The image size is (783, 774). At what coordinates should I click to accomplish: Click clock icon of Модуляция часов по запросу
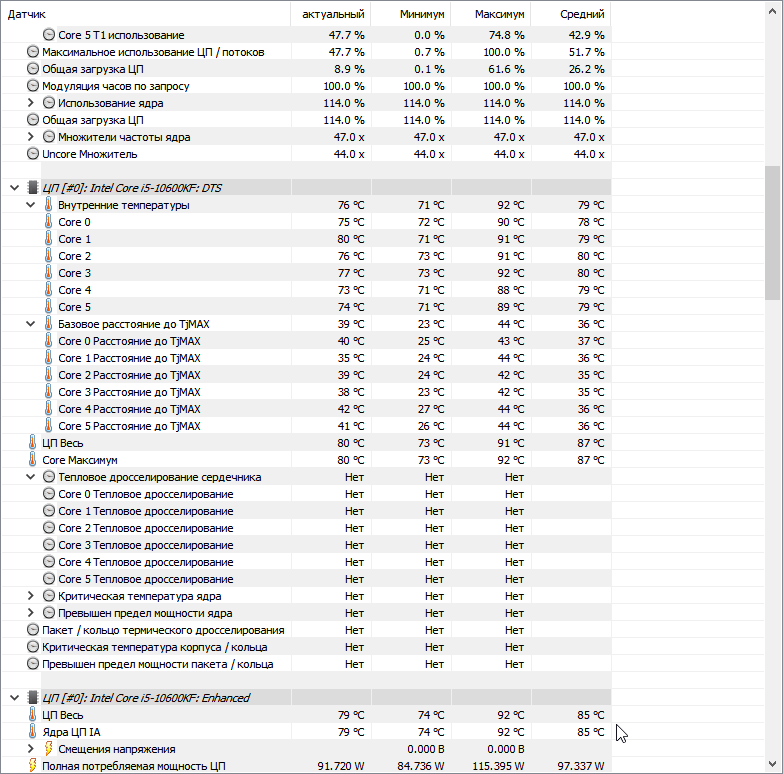[x=32, y=86]
